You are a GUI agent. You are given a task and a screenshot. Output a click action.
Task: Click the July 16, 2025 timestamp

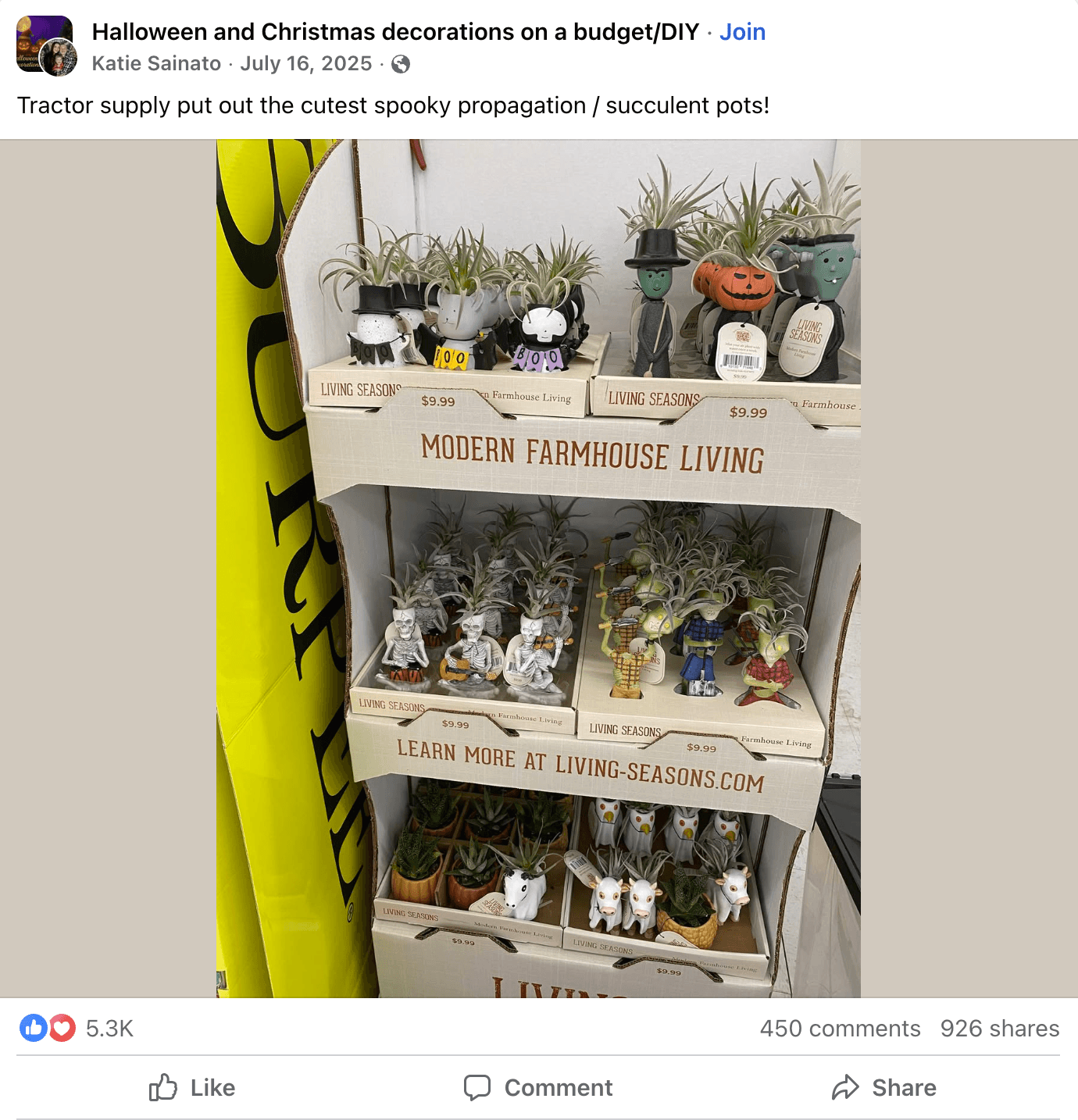tap(306, 63)
